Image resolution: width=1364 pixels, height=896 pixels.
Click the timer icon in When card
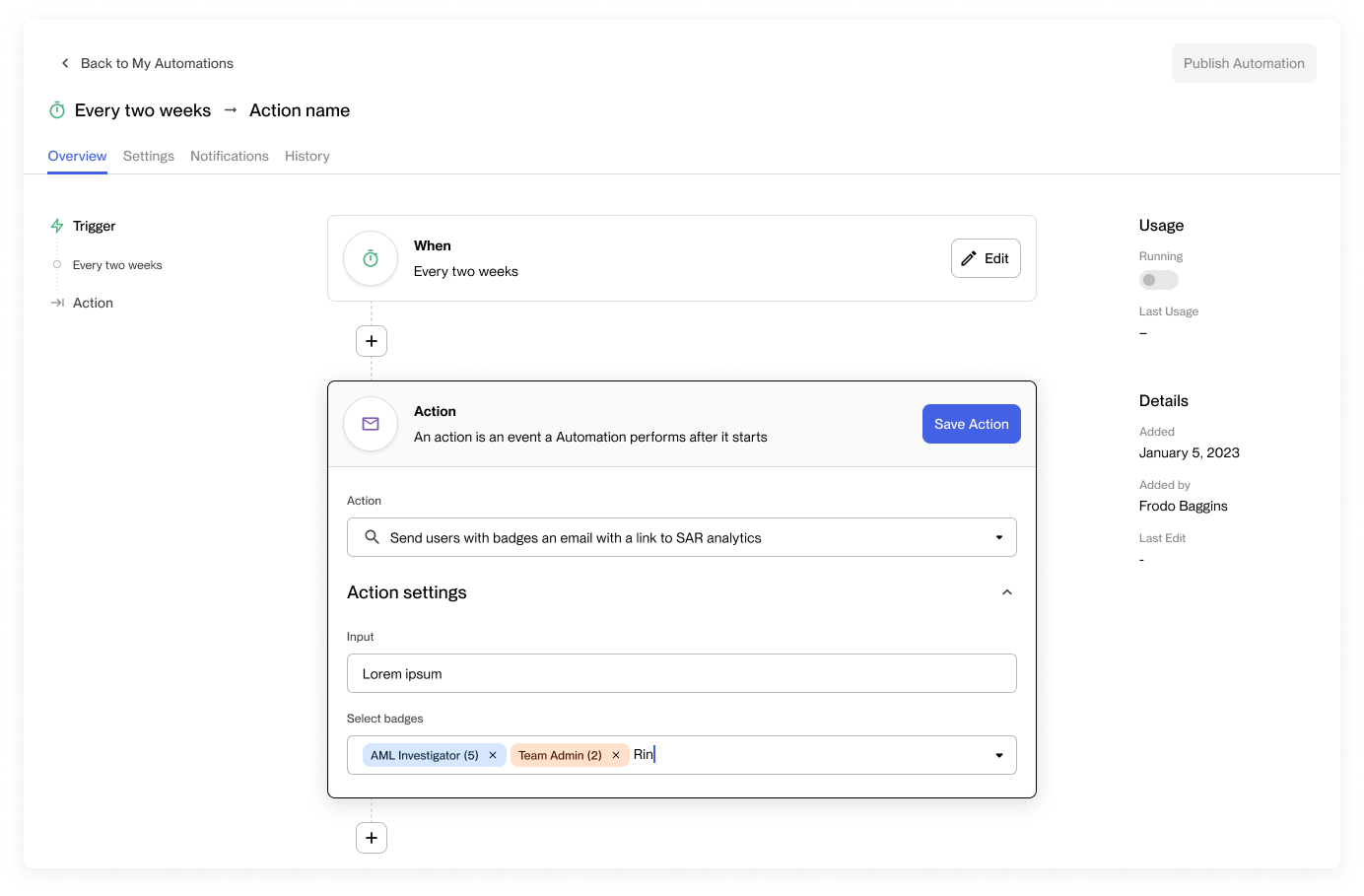tap(371, 258)
